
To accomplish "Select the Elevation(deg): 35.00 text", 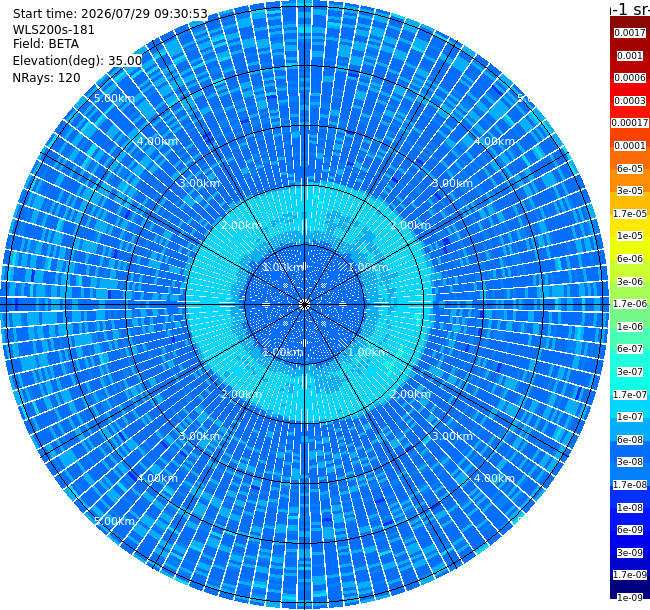I will click(78, 61).
